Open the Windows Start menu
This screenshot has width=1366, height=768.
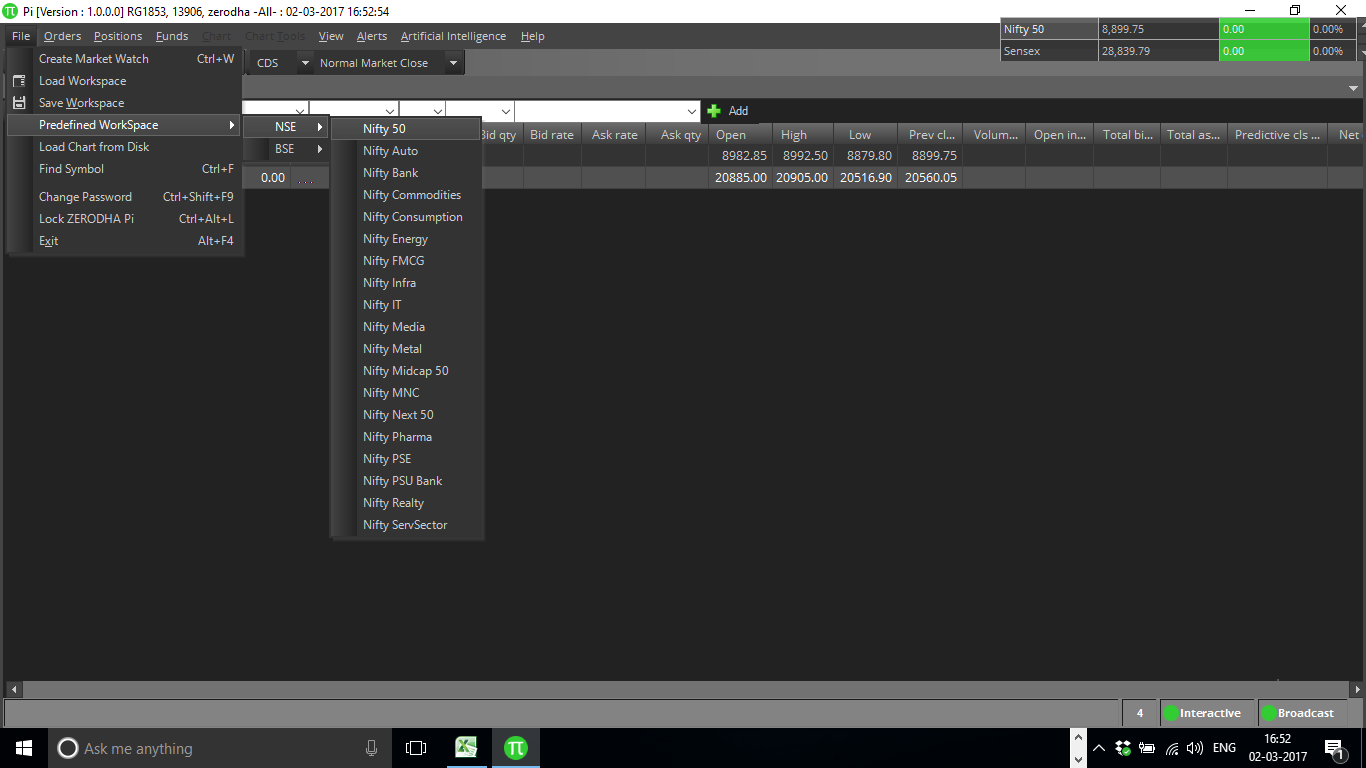[x=24, y=747]
